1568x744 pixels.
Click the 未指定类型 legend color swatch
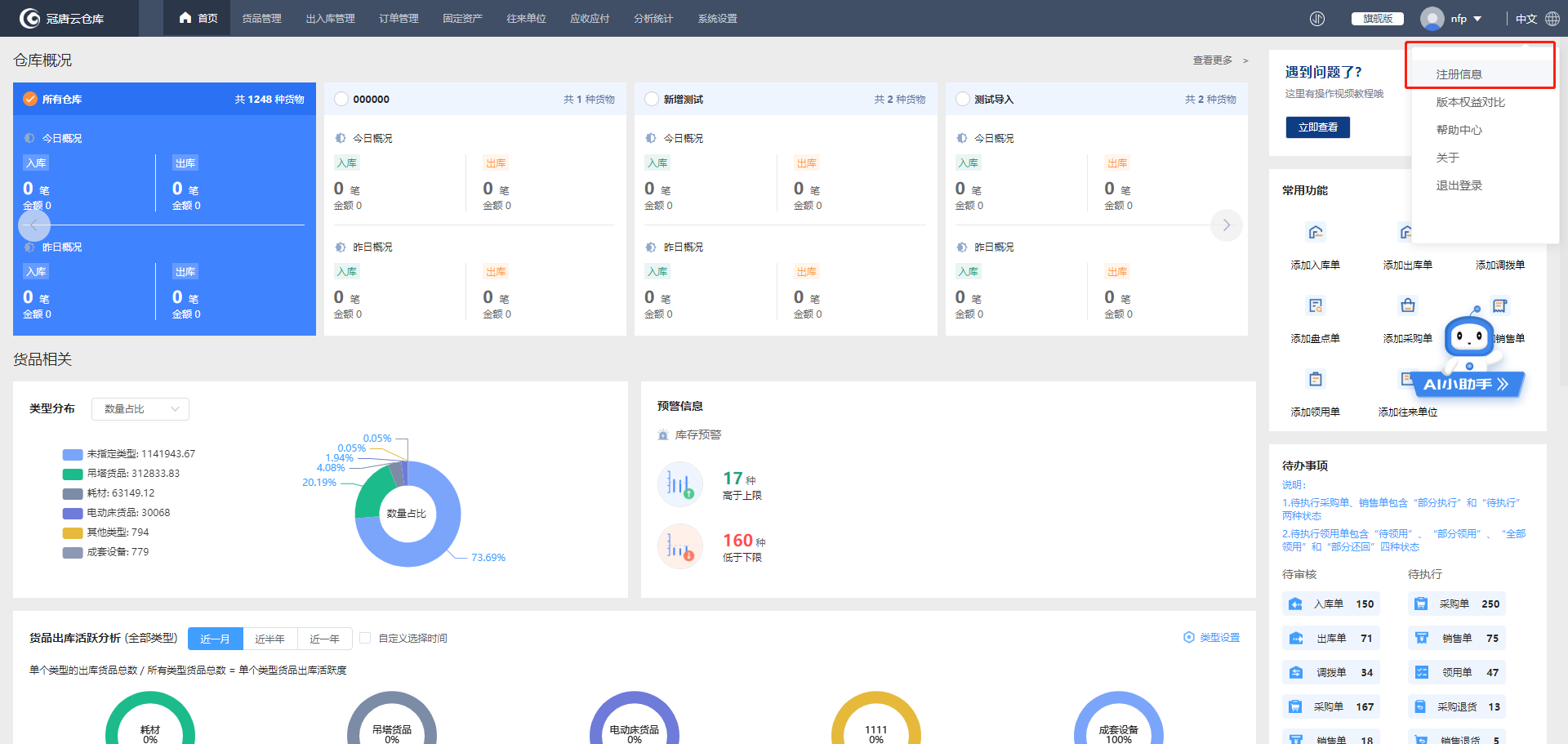tap(73, 455)
